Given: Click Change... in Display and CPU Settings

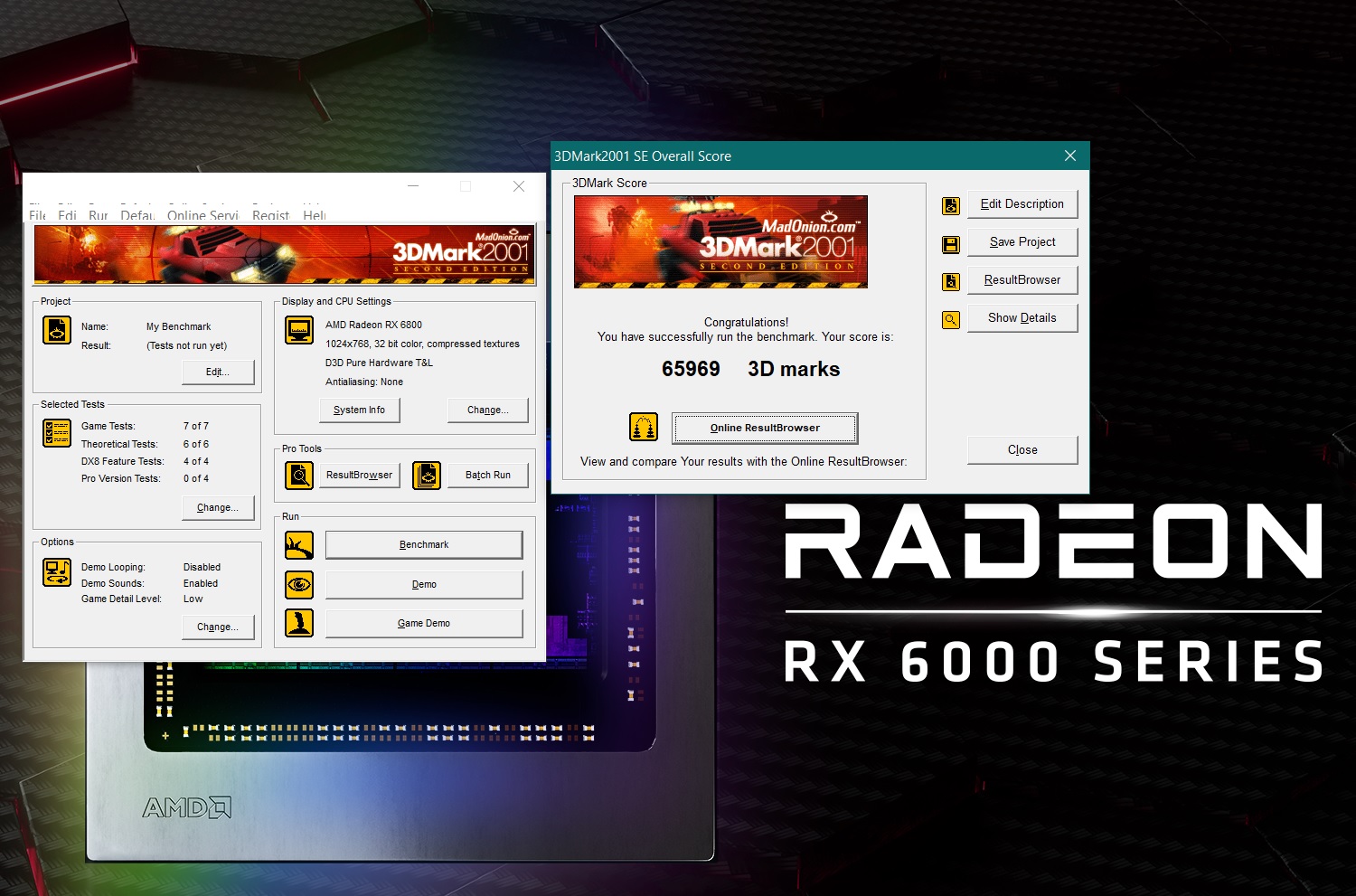Looking at the screenshot, I should pos(487,410).
